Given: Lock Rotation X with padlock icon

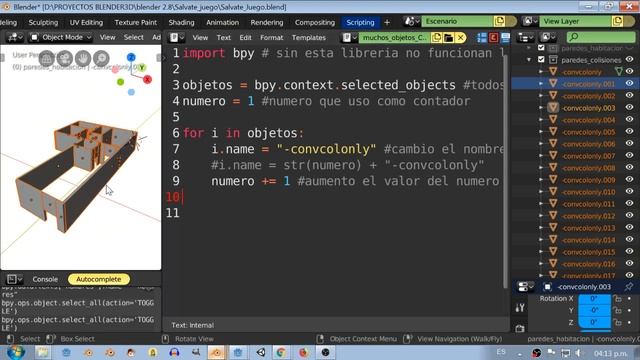Looking at the screenshot, I should pyautogui.click(x=618, y=299).
